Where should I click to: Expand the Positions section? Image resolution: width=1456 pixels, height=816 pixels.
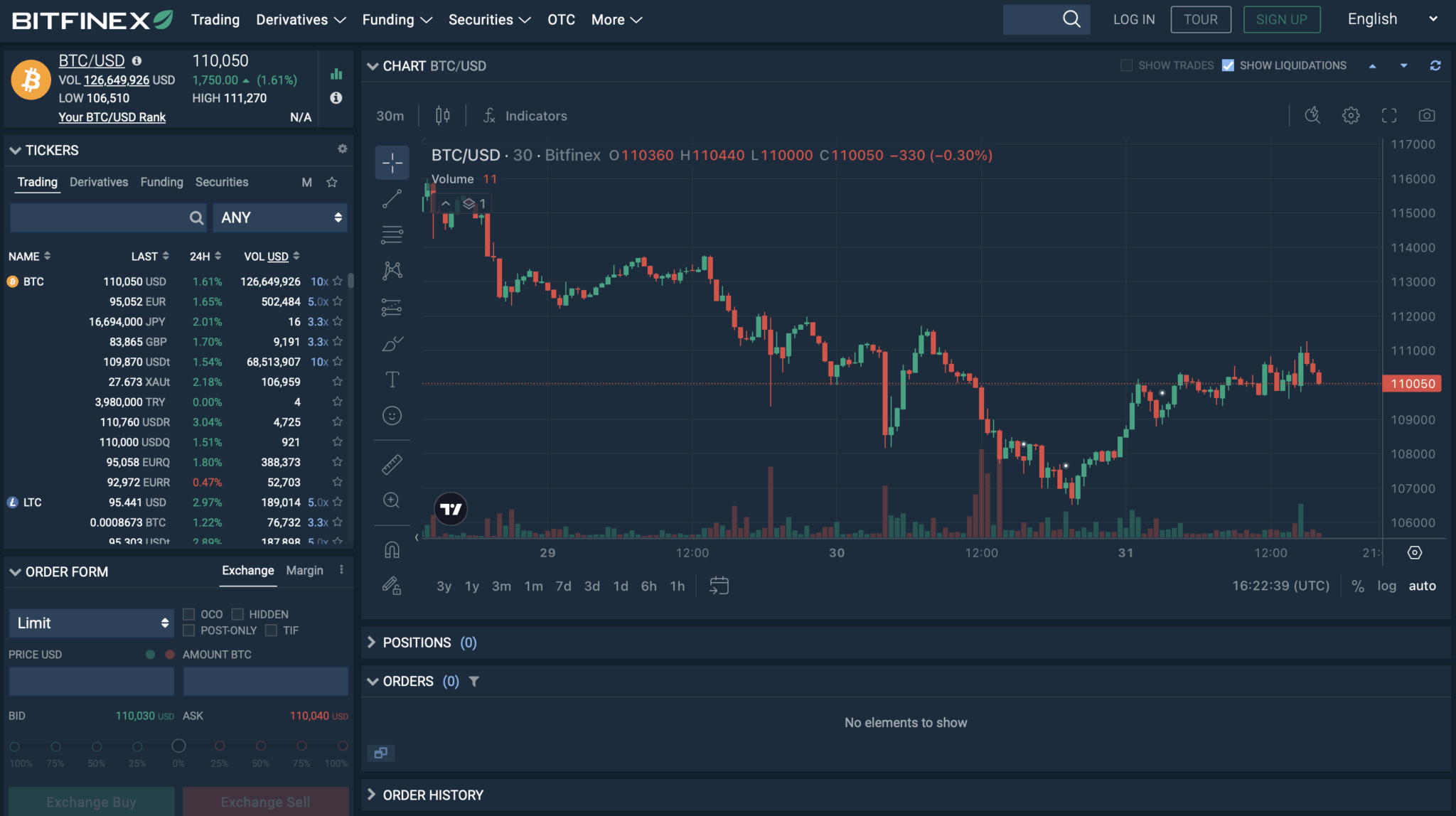(x=371, y=643)
